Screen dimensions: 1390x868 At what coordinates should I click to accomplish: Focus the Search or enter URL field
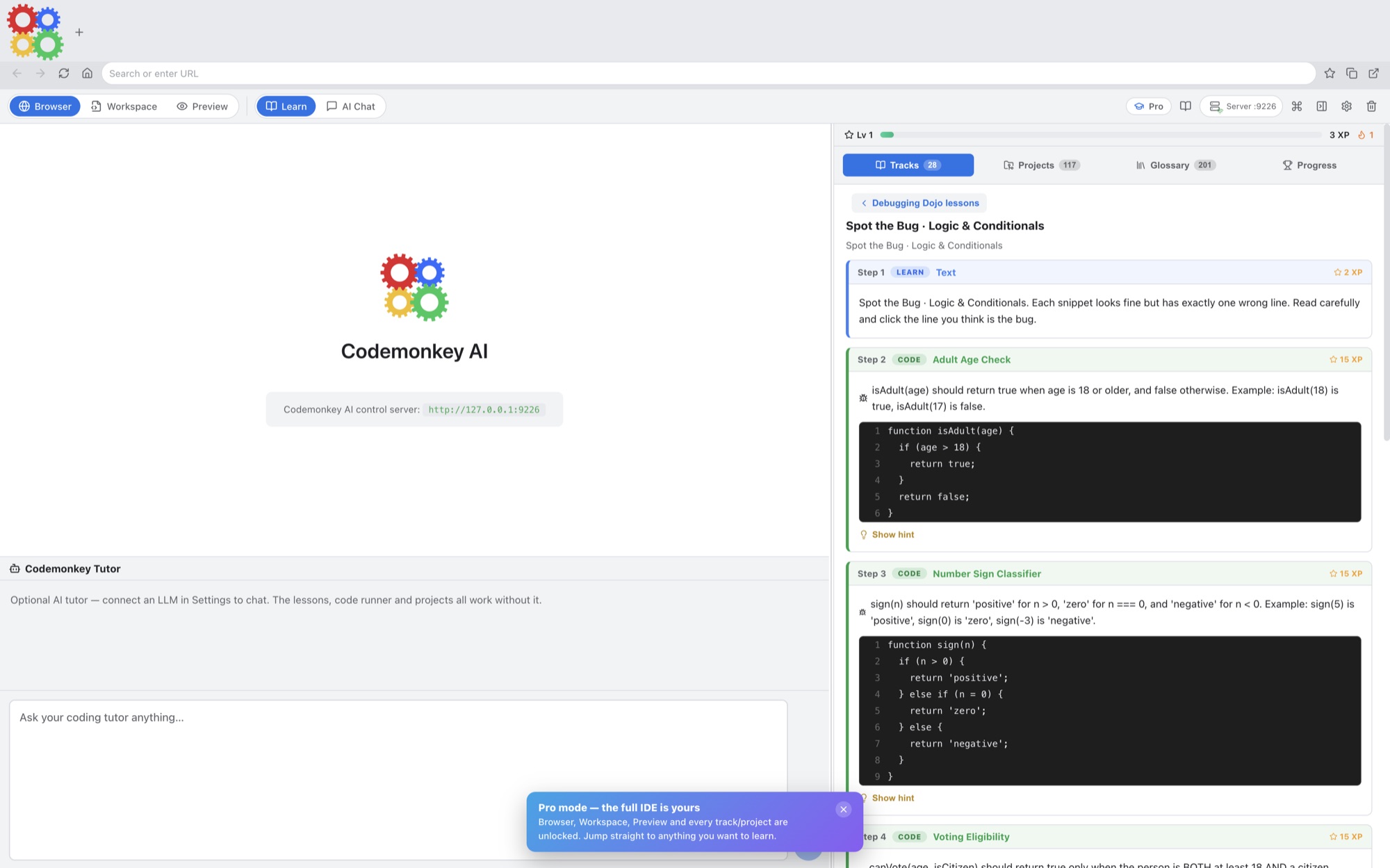(x=708, y=73)
